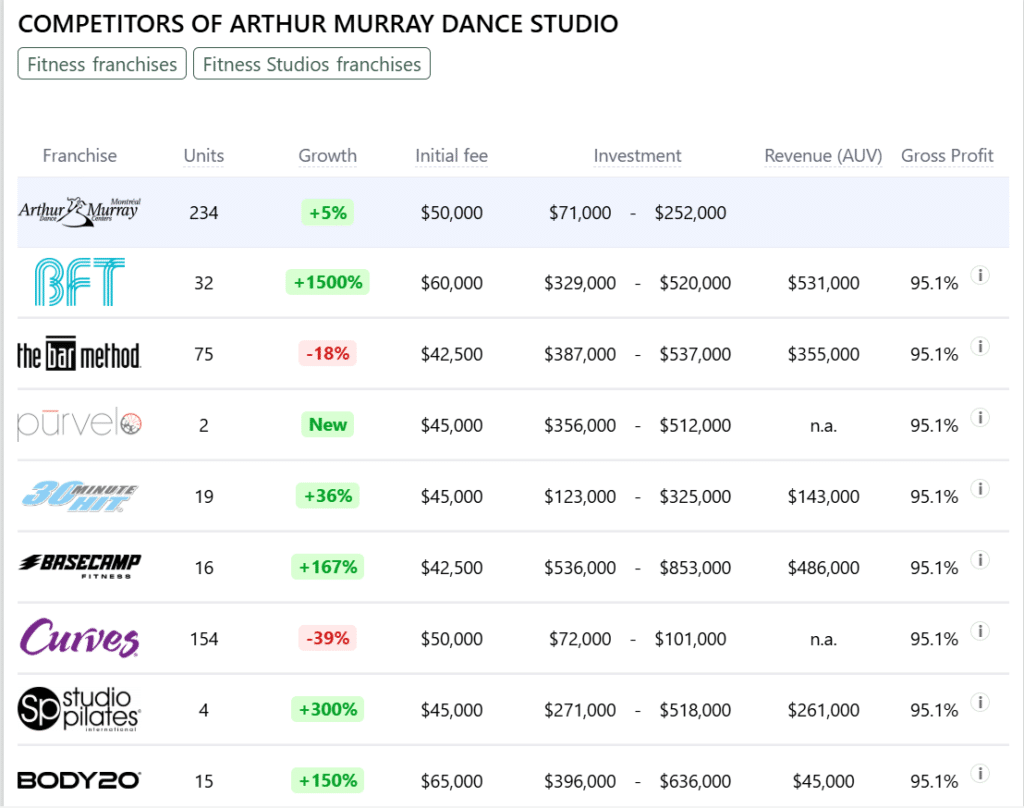Click the New growth badge

[x=328, y=425]
